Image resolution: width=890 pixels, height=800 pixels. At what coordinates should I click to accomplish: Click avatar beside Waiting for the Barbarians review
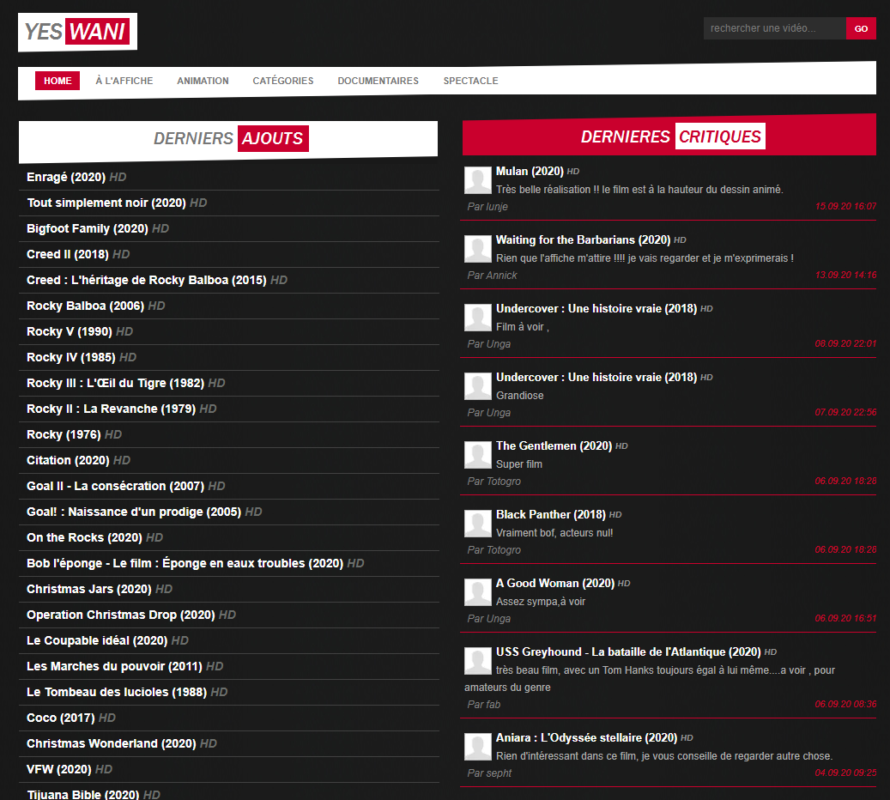pos(477,249)
